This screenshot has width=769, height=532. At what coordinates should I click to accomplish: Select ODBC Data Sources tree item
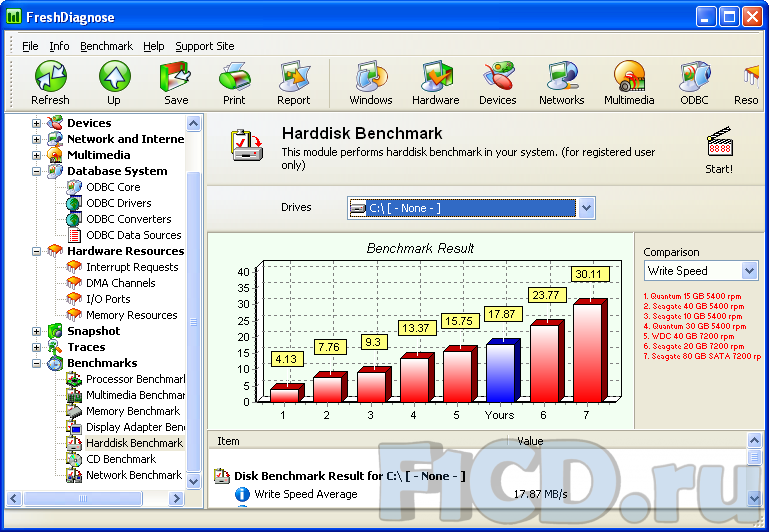click(133, 235)
